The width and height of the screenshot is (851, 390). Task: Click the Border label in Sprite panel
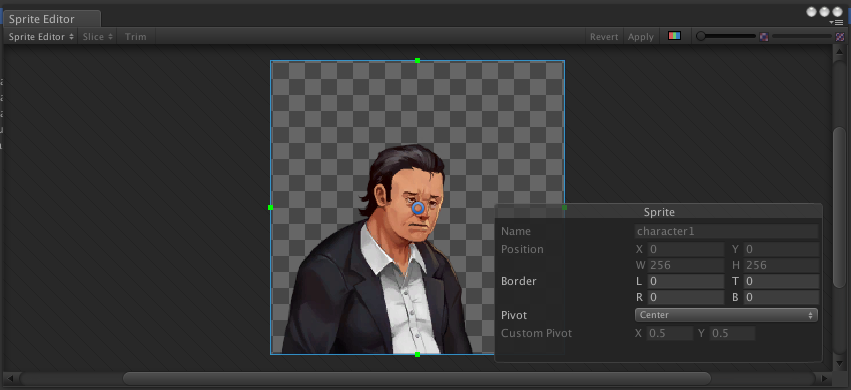pyautogui.click(x=518, y=282)
